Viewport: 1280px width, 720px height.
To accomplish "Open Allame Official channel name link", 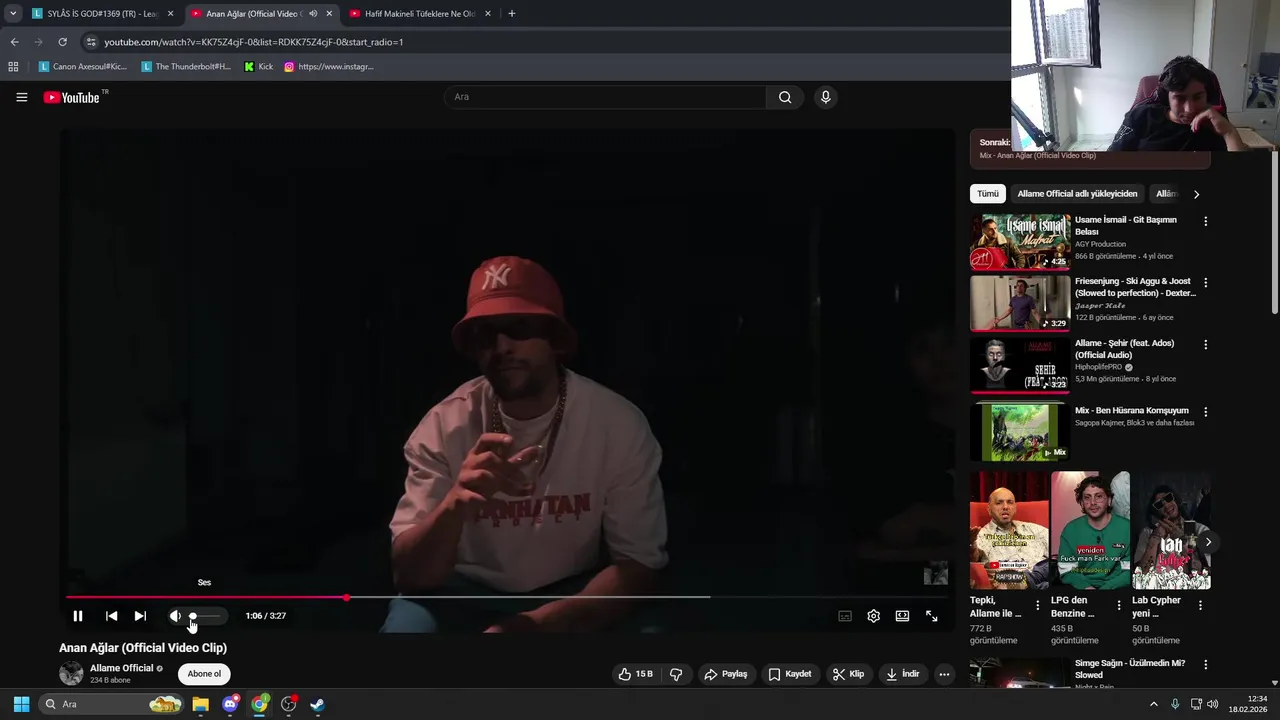I will tap(122, 668).
